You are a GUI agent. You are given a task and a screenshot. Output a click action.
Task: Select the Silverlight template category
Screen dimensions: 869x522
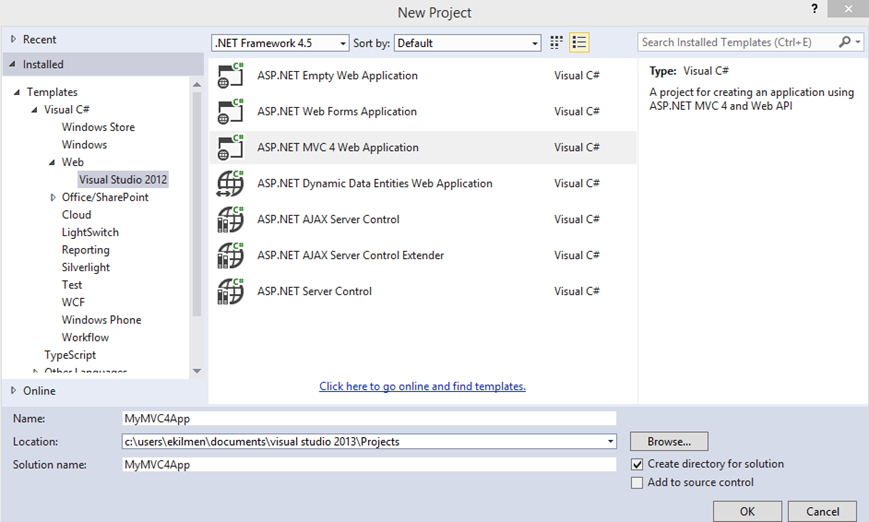[86, 267]
